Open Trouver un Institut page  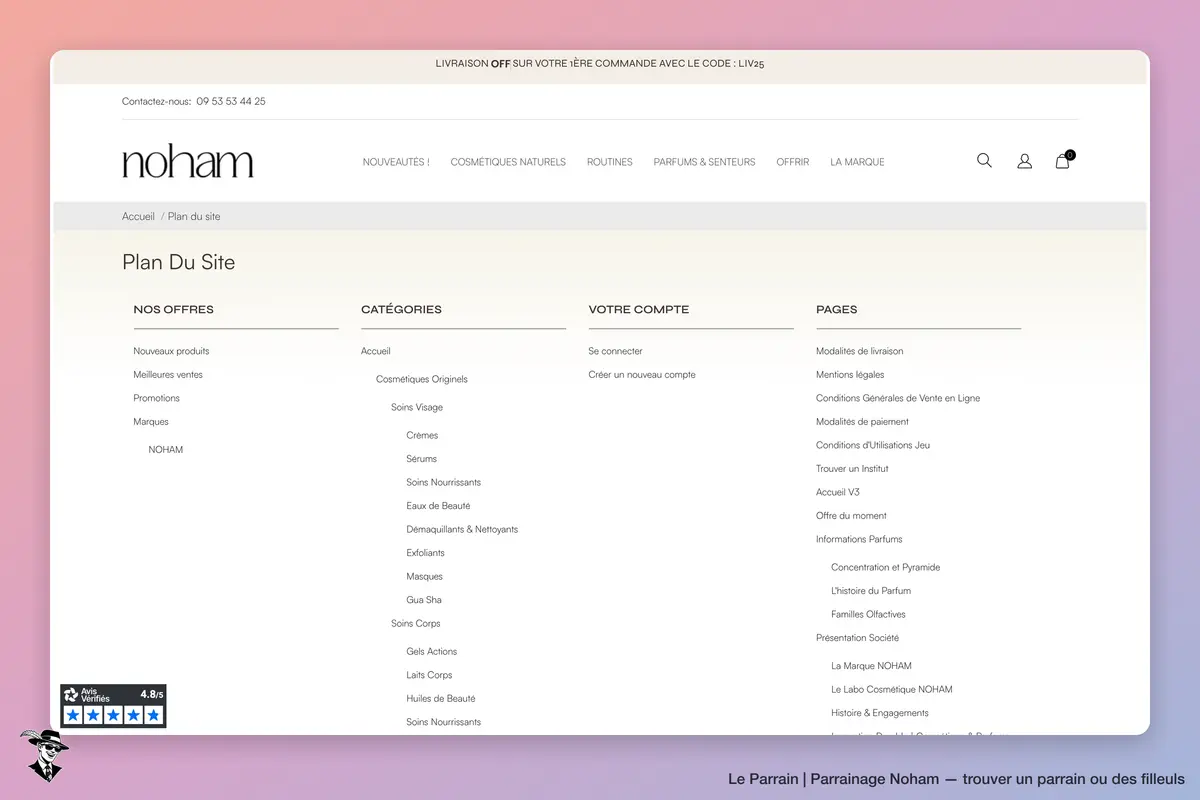pyautogui.click(x=852, y=469)
